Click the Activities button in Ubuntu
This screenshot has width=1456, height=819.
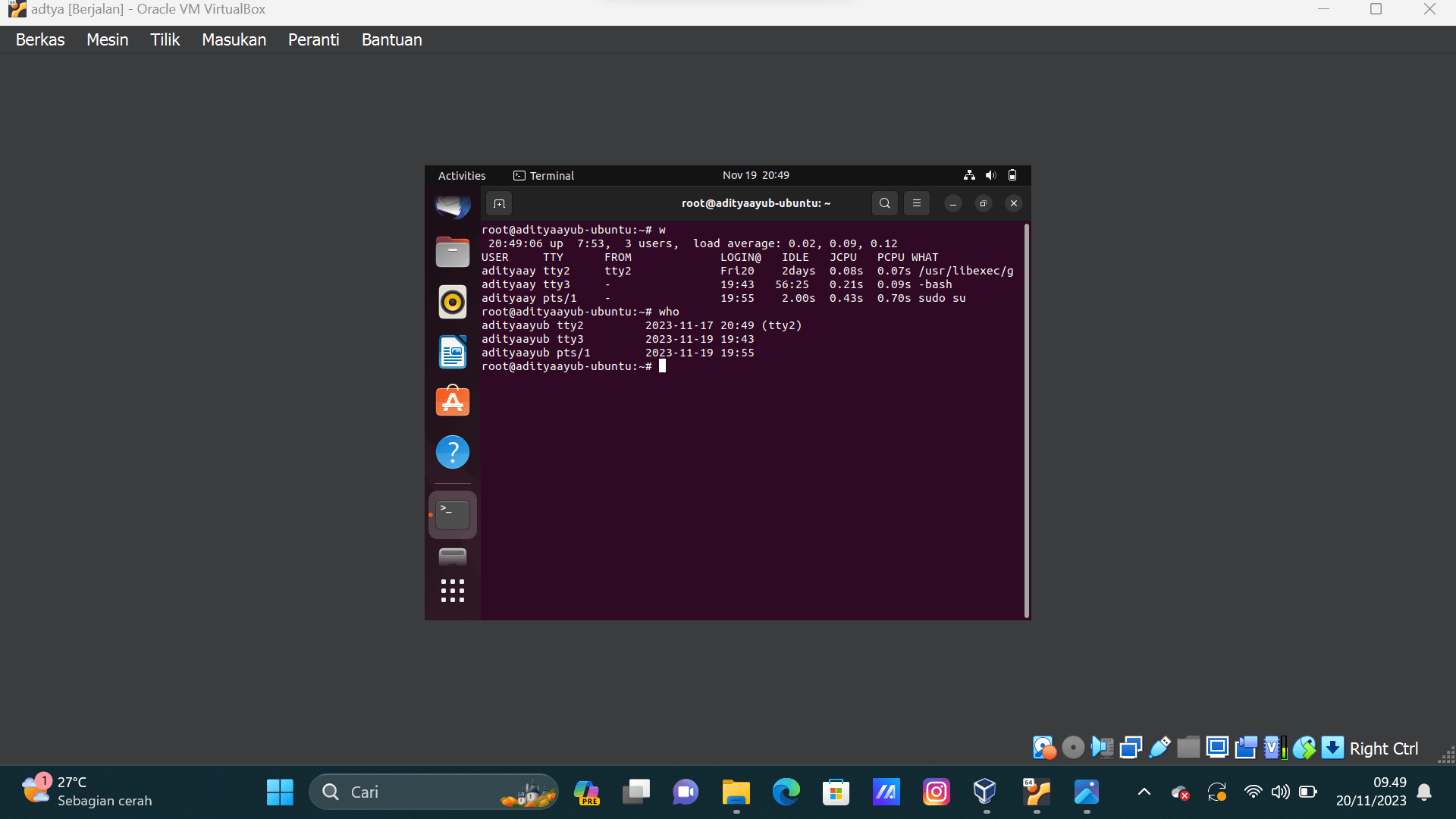(x=462, y=175)
